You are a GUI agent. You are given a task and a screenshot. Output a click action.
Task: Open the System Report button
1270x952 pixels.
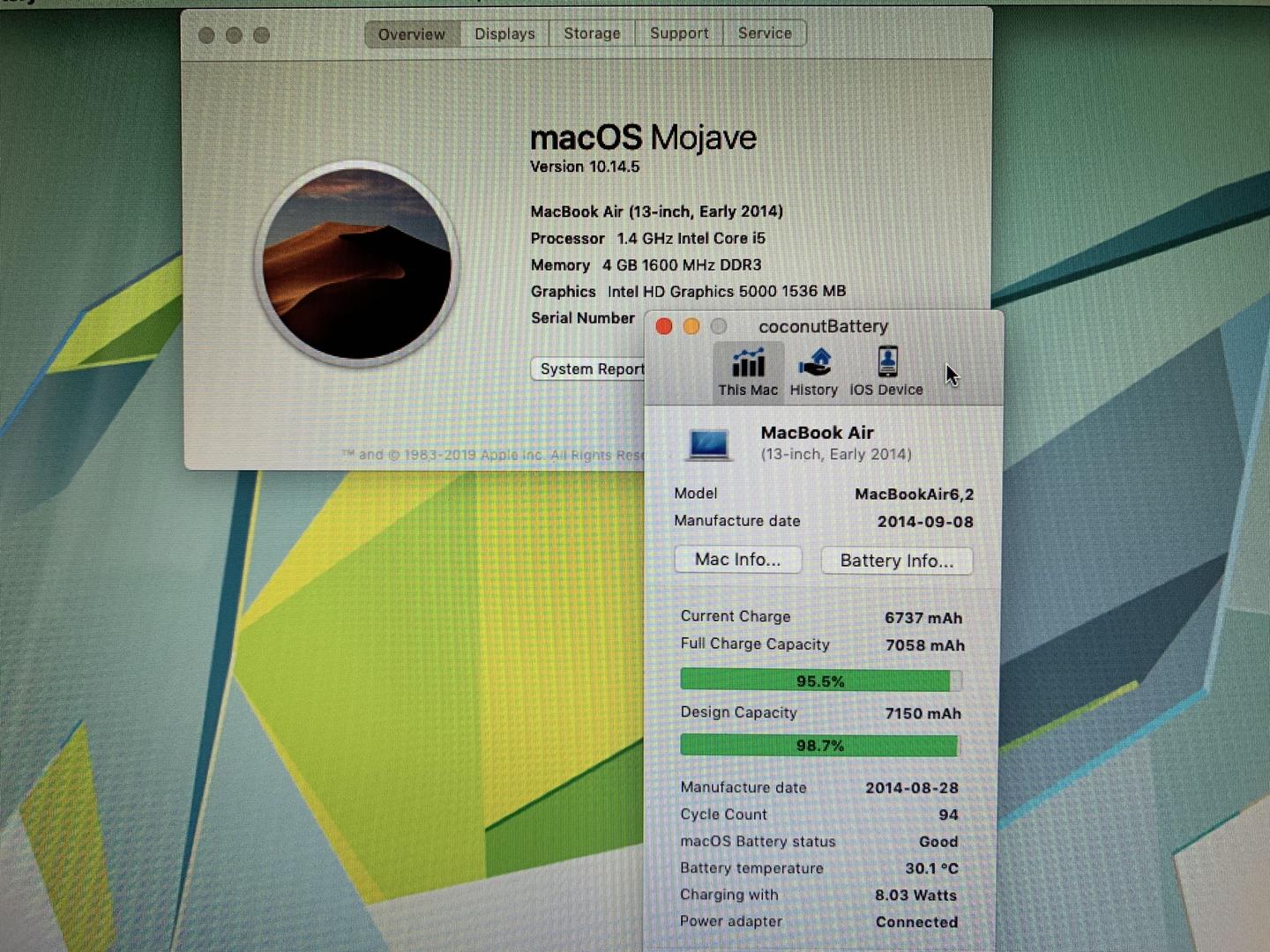coord(589,368)
